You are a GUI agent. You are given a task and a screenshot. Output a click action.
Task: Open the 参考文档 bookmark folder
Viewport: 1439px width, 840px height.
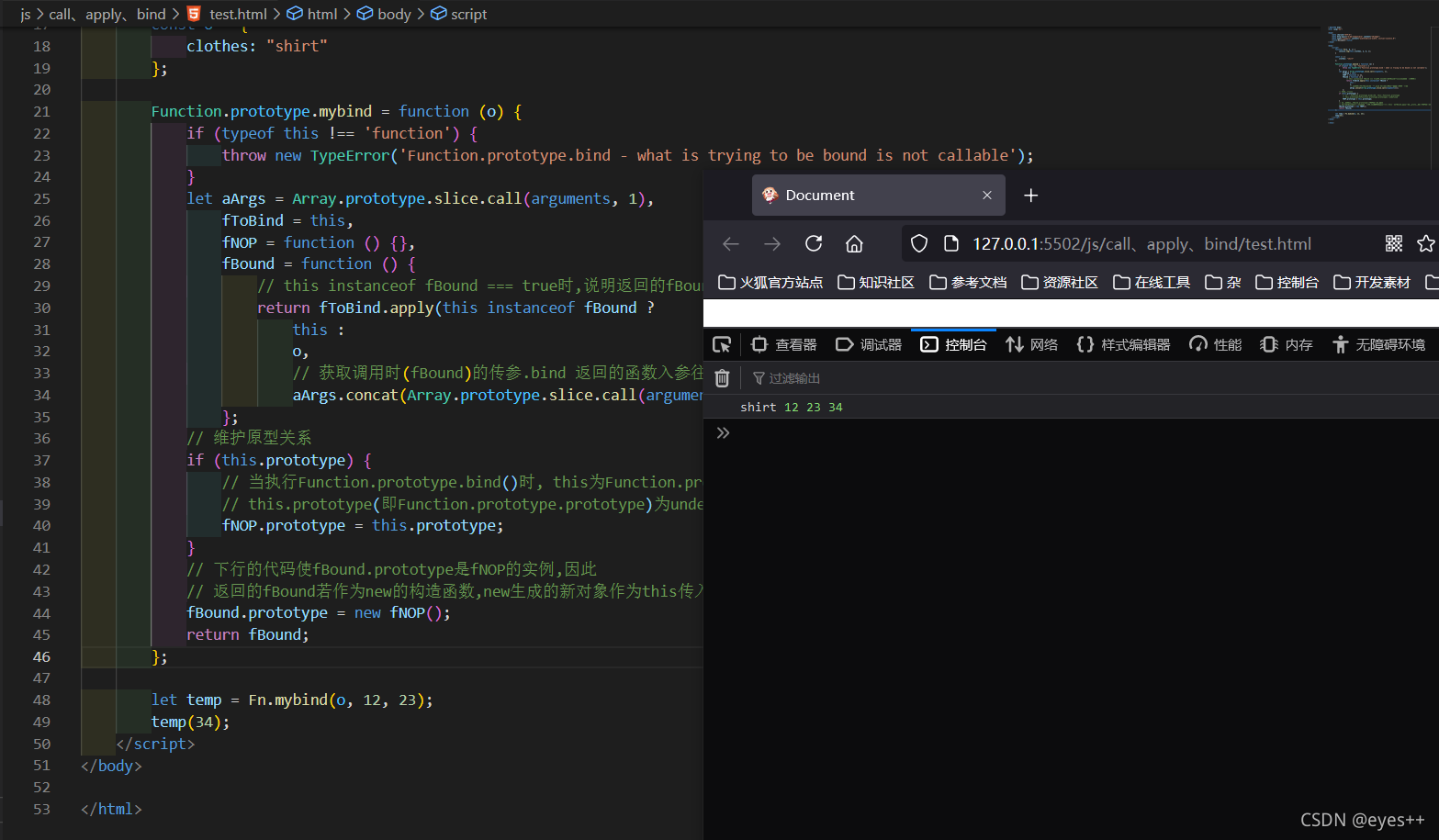pyautogui.click(x=968, y=282)
